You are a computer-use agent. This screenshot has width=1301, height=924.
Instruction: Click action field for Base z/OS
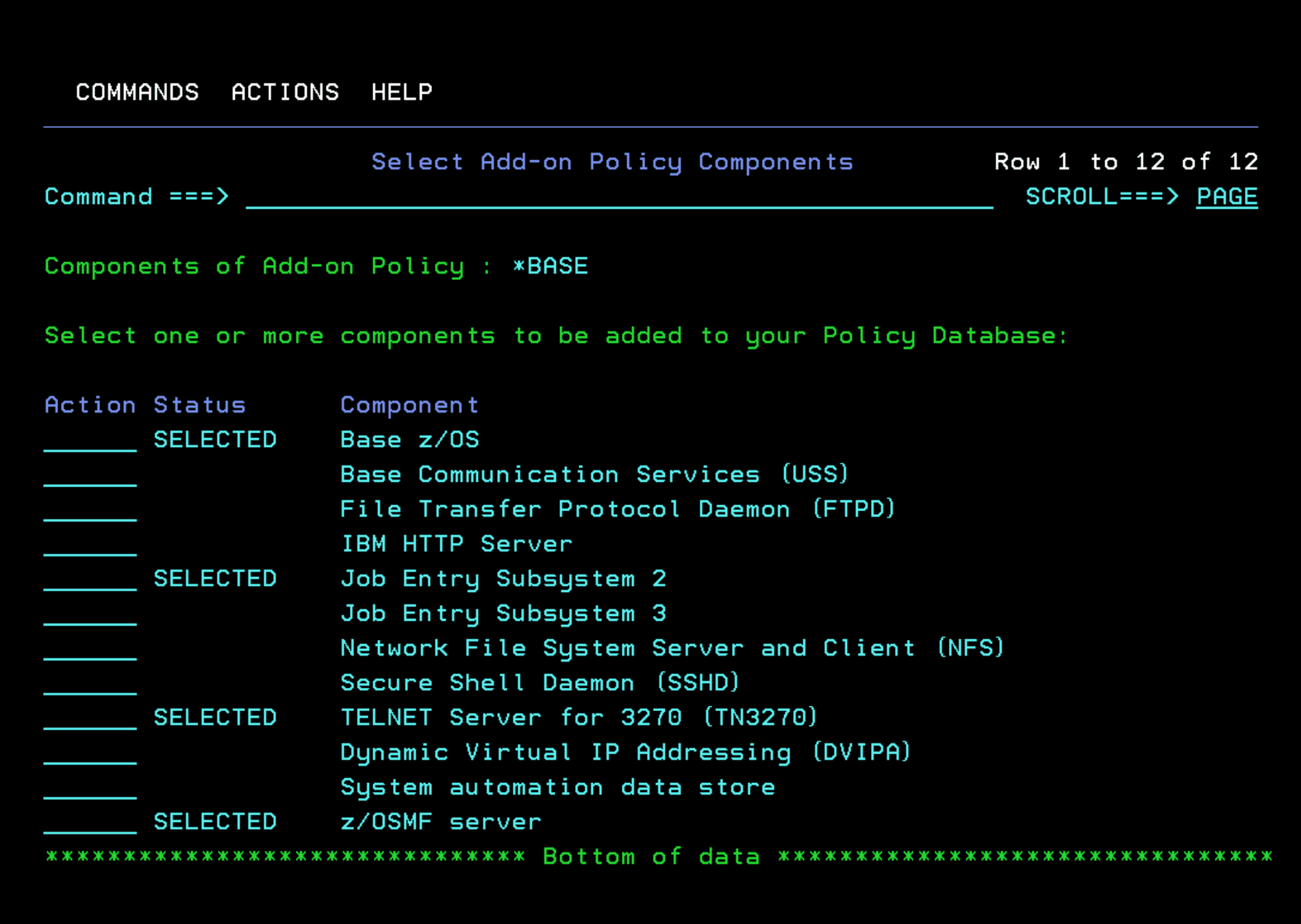(x=90, y=440)
